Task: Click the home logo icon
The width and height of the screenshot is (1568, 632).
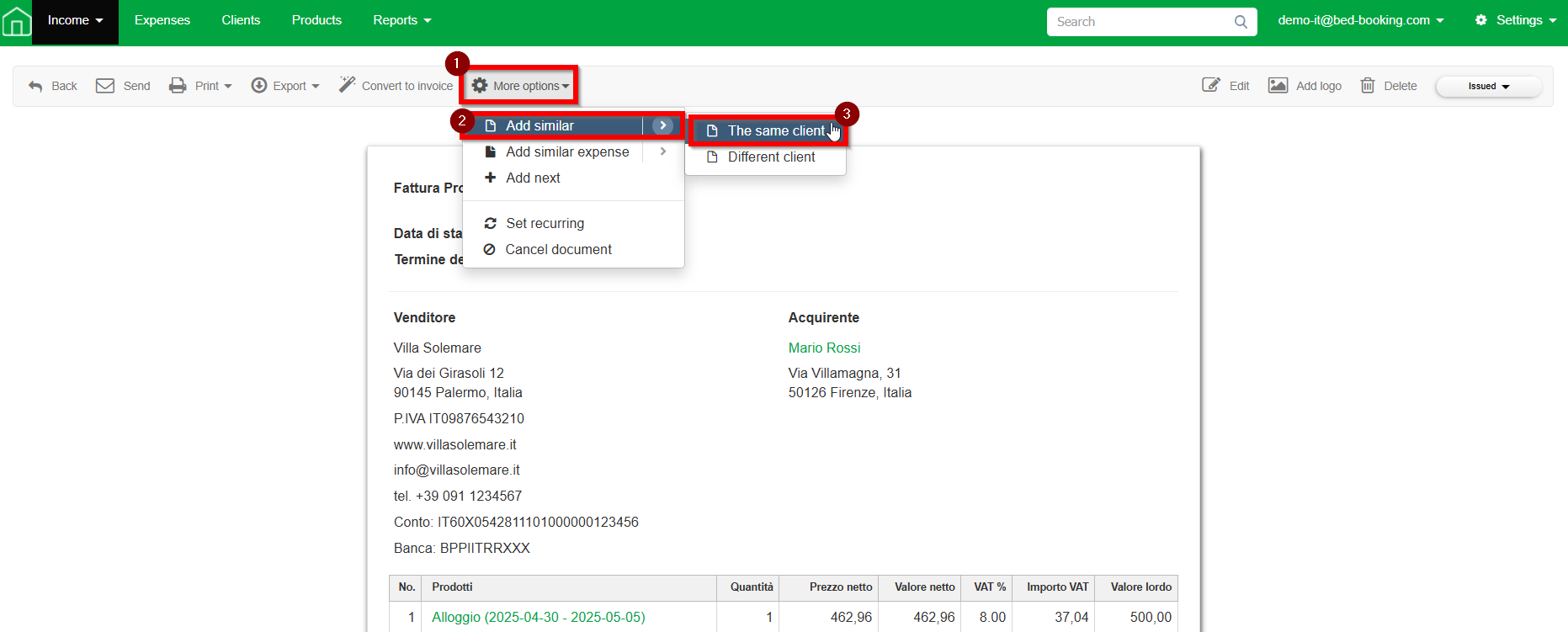Action: (x=16, y=20)
